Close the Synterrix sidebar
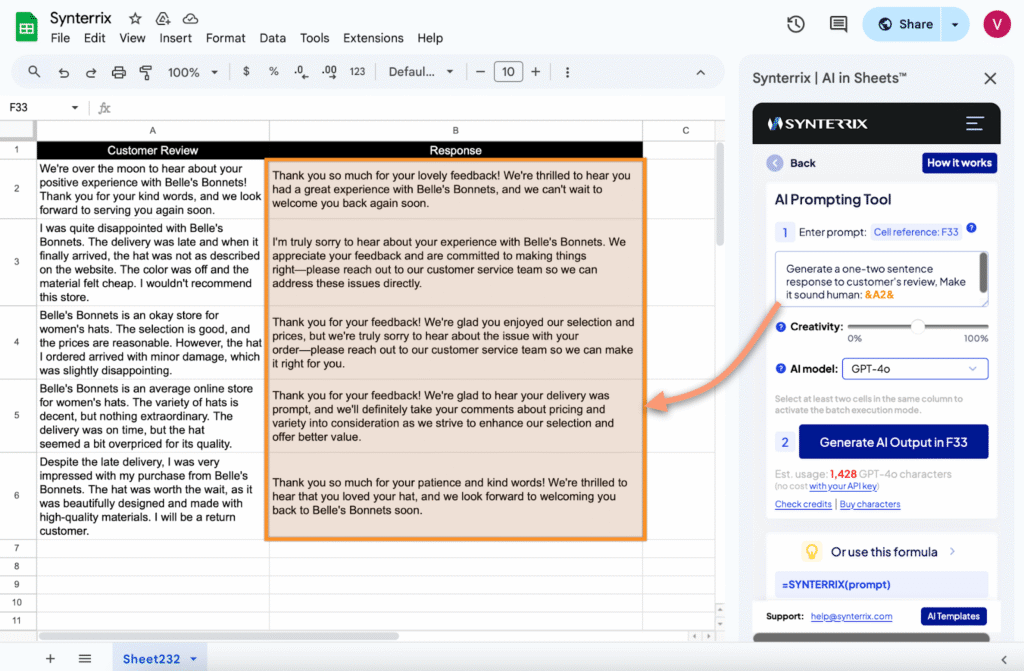This screenshot has width=1024, height=671. click(990, 78)
